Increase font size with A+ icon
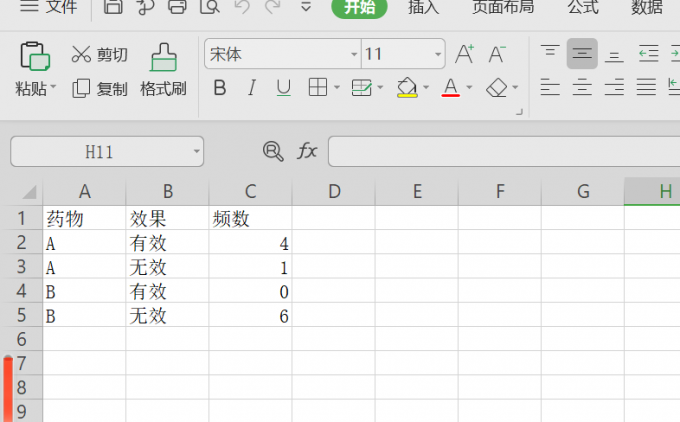 464,54
